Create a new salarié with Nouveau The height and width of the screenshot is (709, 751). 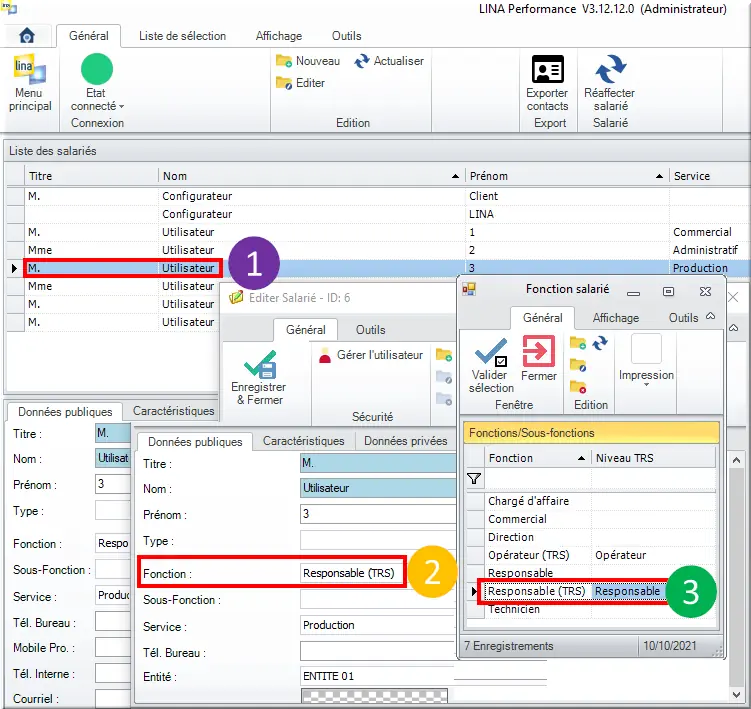tap(308, 61)
